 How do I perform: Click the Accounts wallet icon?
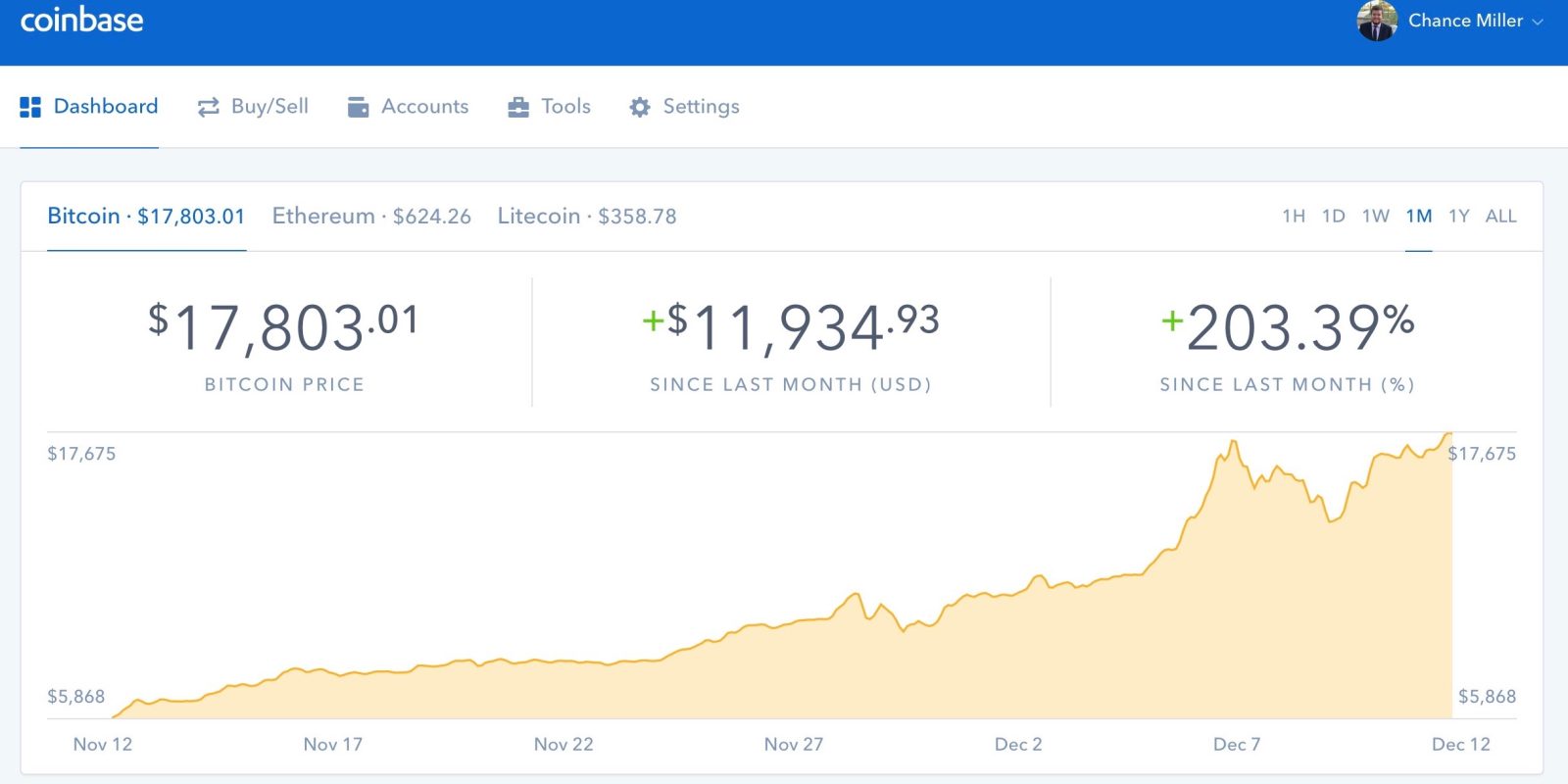pos(359,107)
